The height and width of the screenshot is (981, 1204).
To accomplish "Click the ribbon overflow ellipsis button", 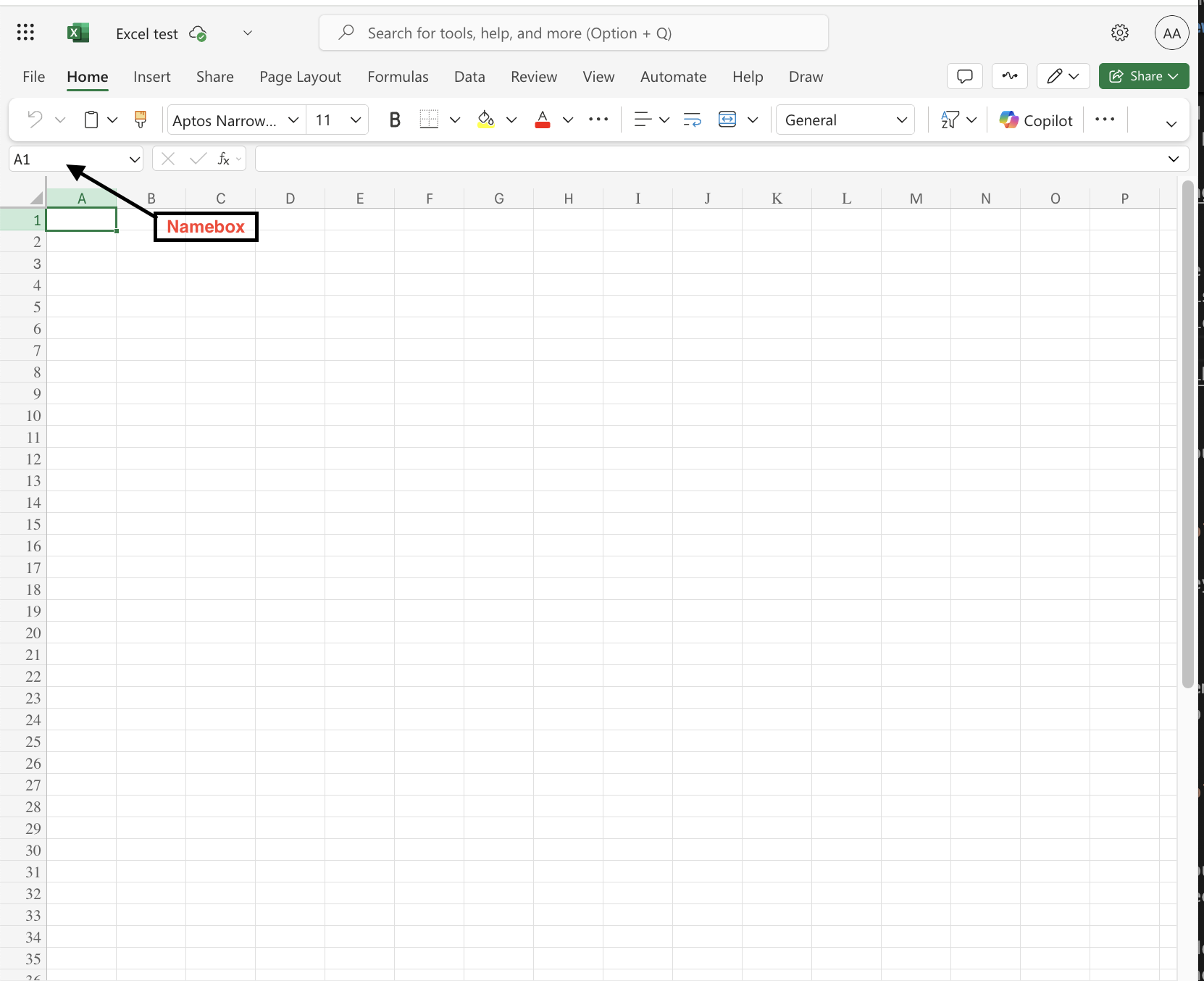I will (1104, 120).
